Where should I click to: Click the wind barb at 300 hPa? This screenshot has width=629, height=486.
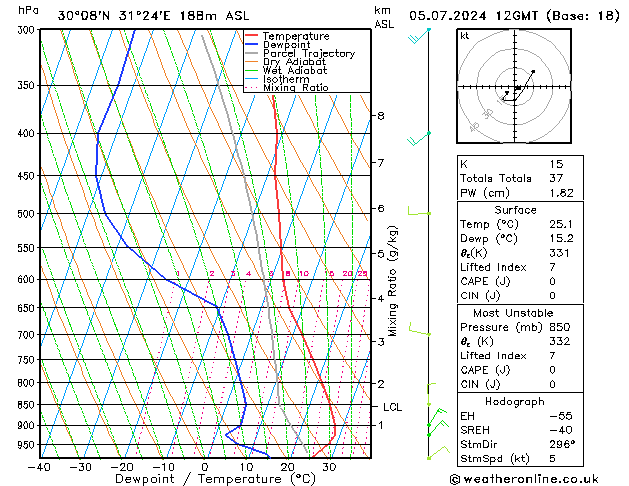tap(419, 36)
